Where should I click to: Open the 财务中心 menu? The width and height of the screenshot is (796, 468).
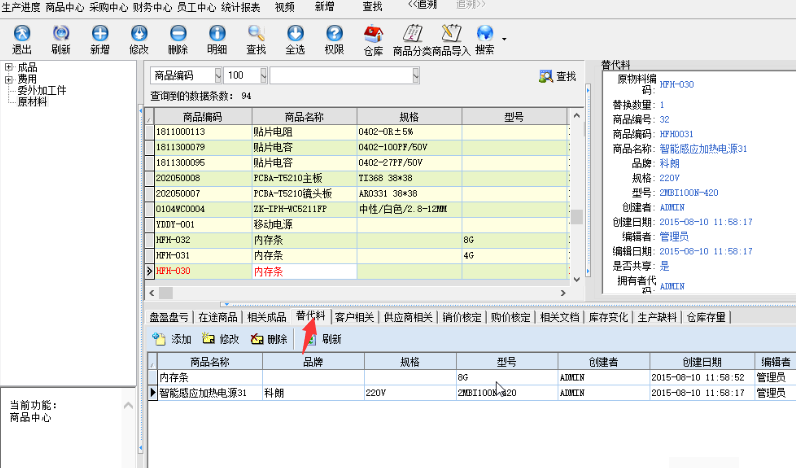coord(152,8)
